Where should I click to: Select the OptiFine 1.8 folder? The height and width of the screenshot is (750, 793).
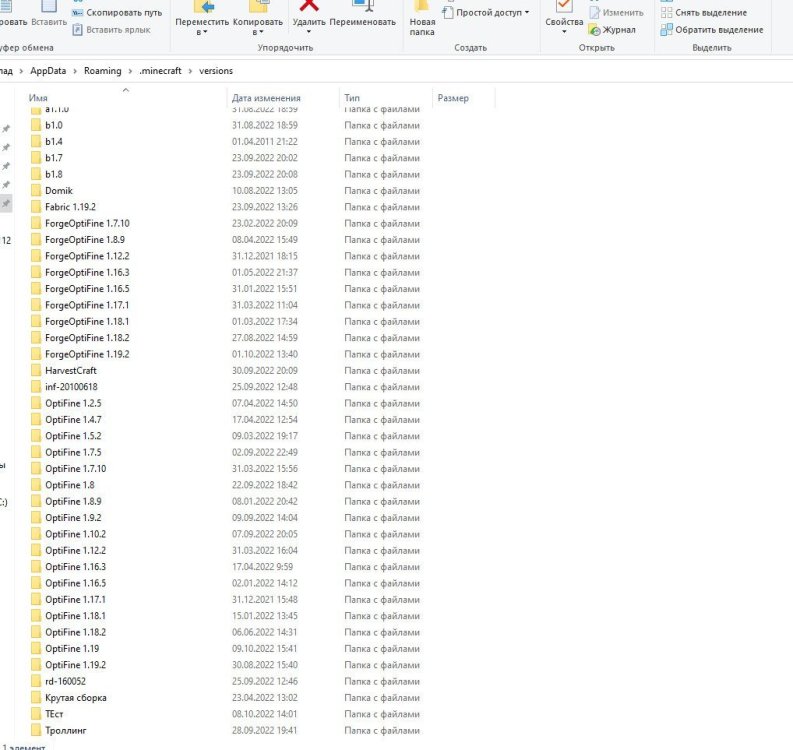(70, 485)
